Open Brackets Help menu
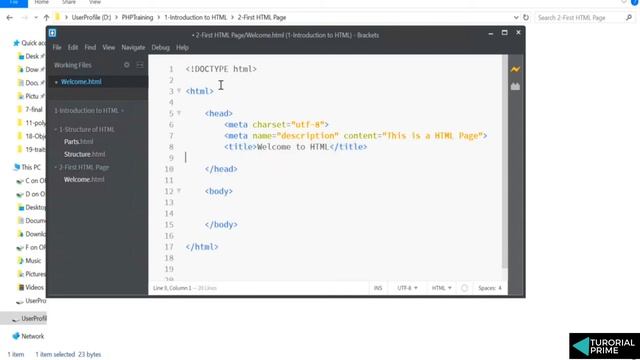The width and height of the screenshot is (640, 360). point(182,47)
